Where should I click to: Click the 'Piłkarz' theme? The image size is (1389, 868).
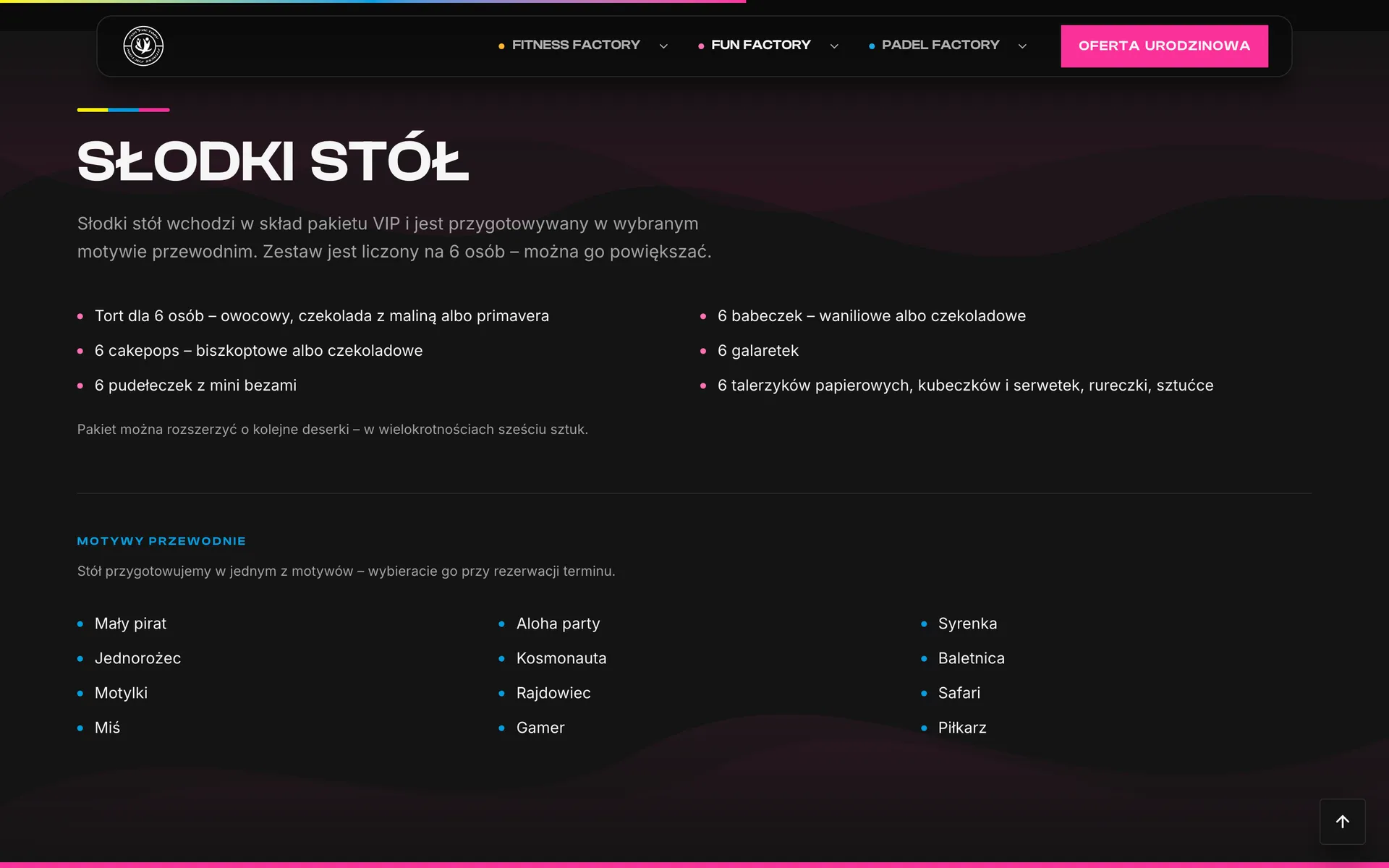(x=962, y=728)
